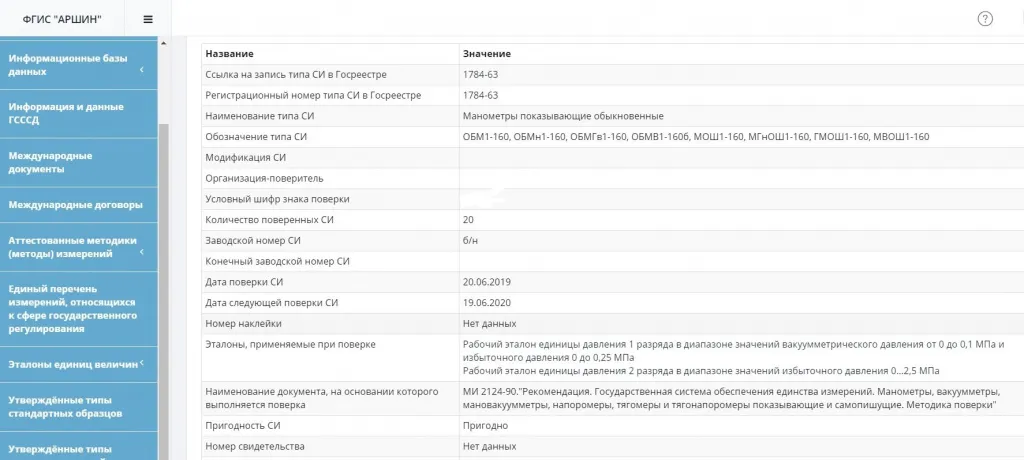Screen dimensions: 1024x460
Task: Click the Значение column header
Action: pos(487,53)
